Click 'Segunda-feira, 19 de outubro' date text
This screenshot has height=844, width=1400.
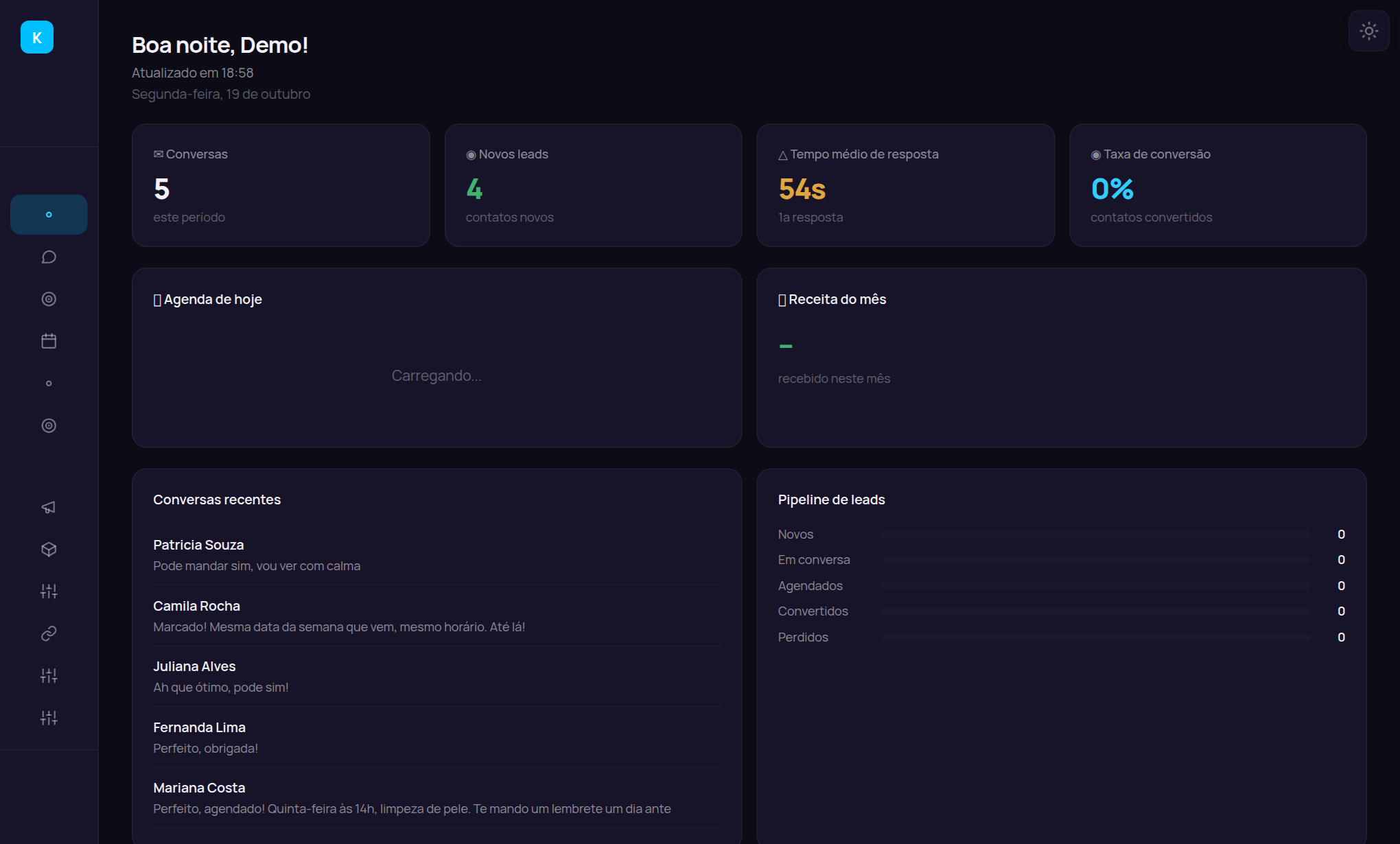point(221,94)
